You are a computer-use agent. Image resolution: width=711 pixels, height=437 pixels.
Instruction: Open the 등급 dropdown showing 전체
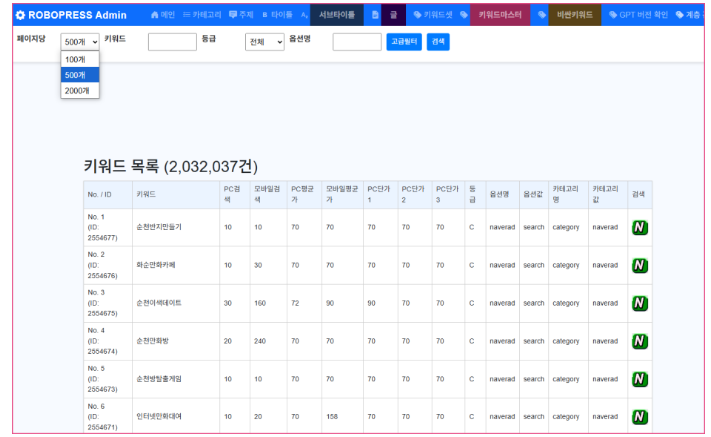click(x=265, y=42)
